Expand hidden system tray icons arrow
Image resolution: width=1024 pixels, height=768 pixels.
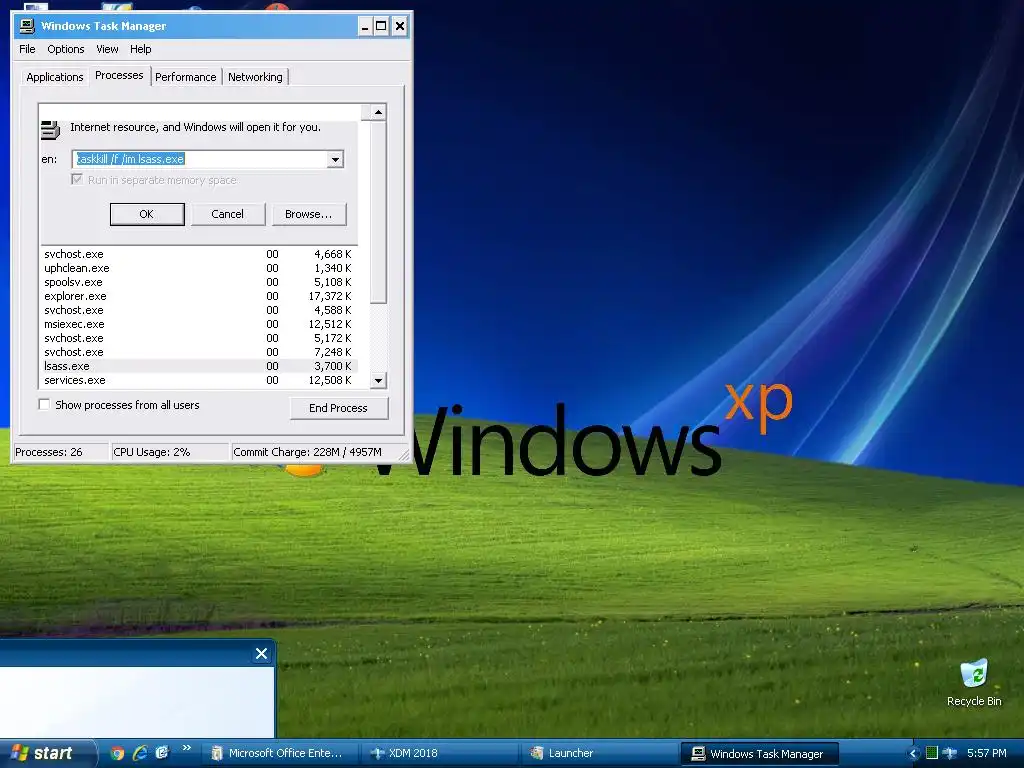tap(913, 754)
